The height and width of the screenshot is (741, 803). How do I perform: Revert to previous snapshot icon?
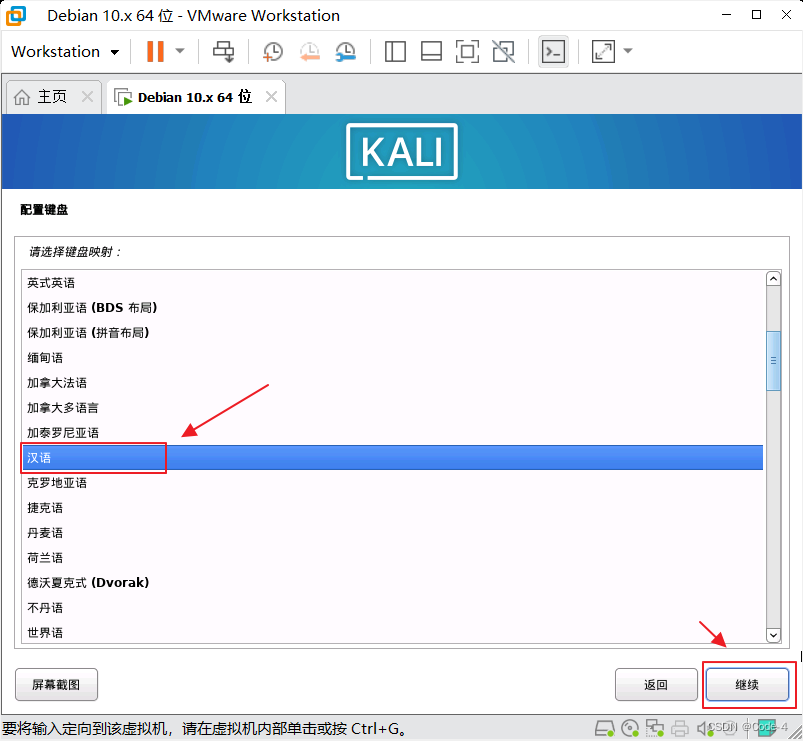click(x=309, y=52)
